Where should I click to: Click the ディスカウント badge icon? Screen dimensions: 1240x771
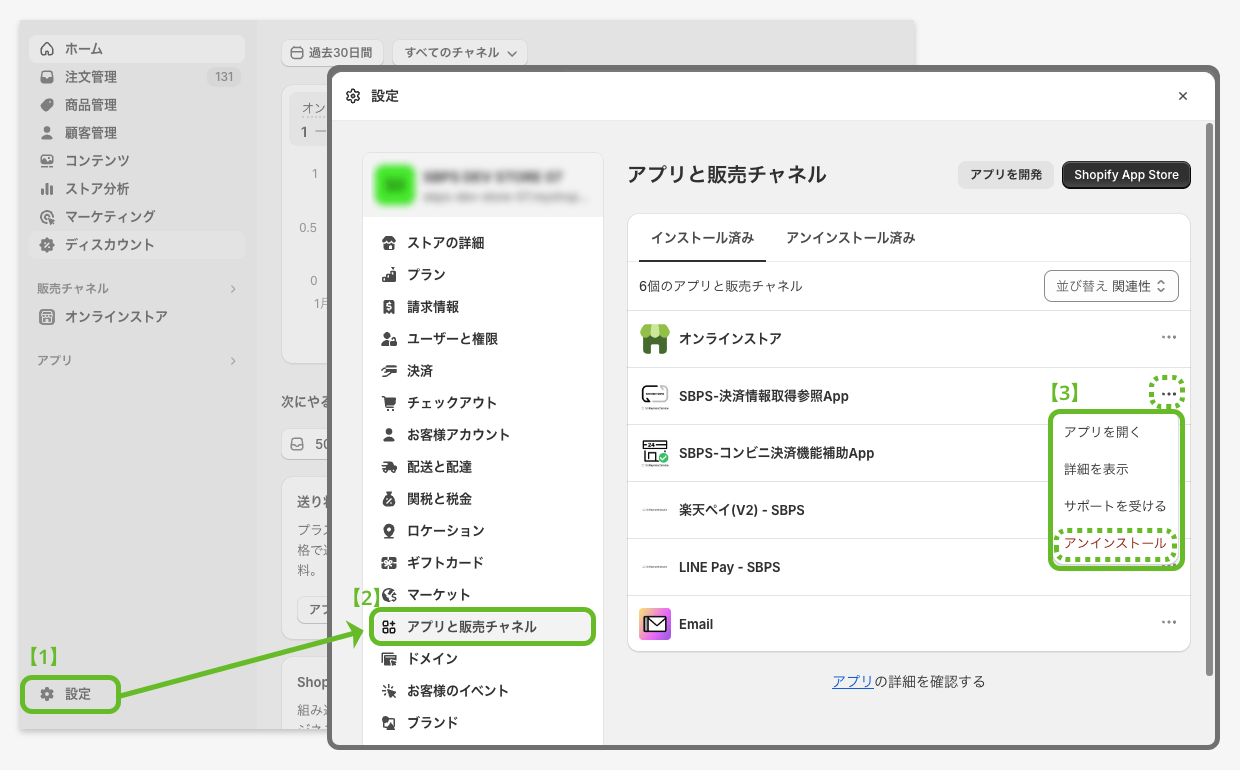(x=47, y=245)
